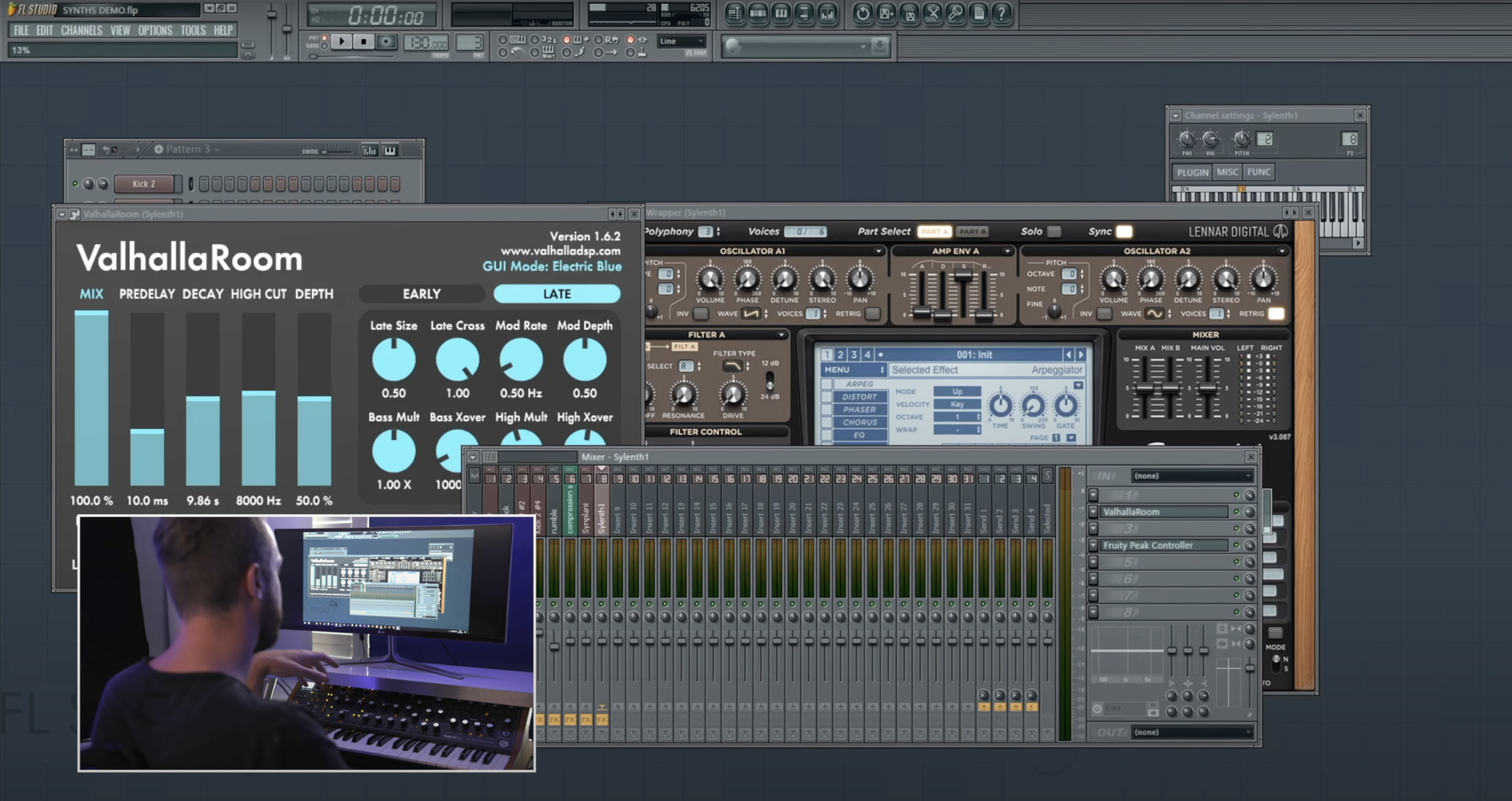Viewport: 1512px width, 801px height.
Task: Open the Help question mark icon
Action: (1003, 13)
